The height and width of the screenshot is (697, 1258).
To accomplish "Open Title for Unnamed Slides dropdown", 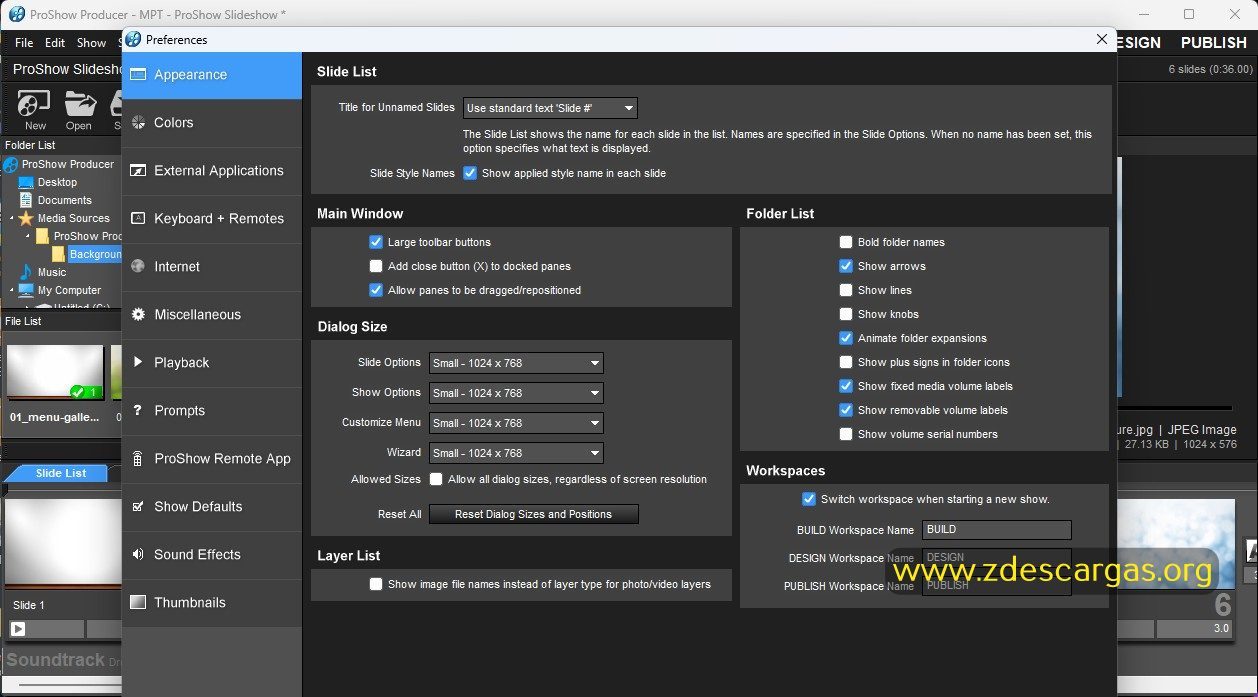I will point(550,108).
